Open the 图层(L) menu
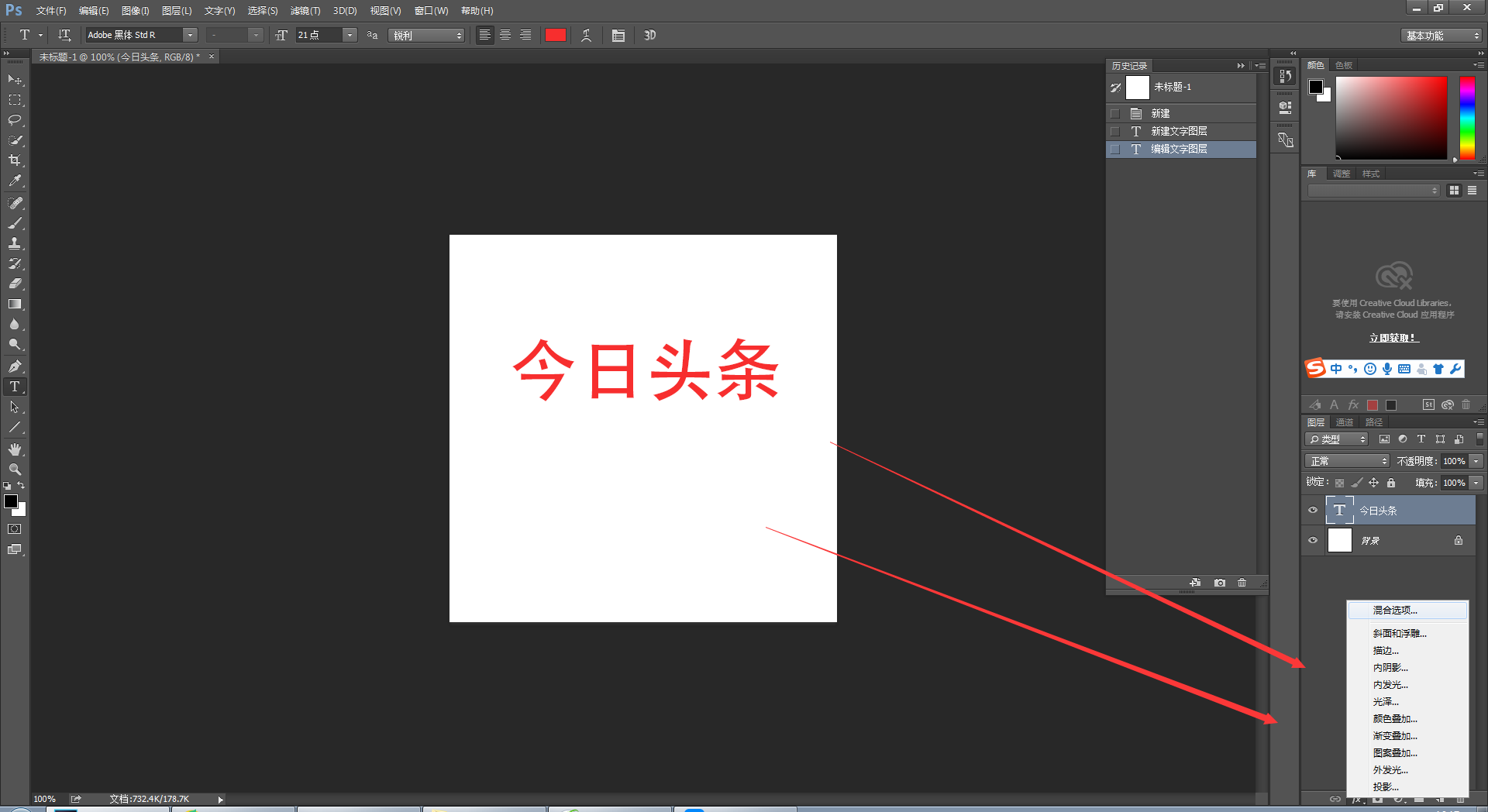1488x812 pixels. [x=176, y=11]
